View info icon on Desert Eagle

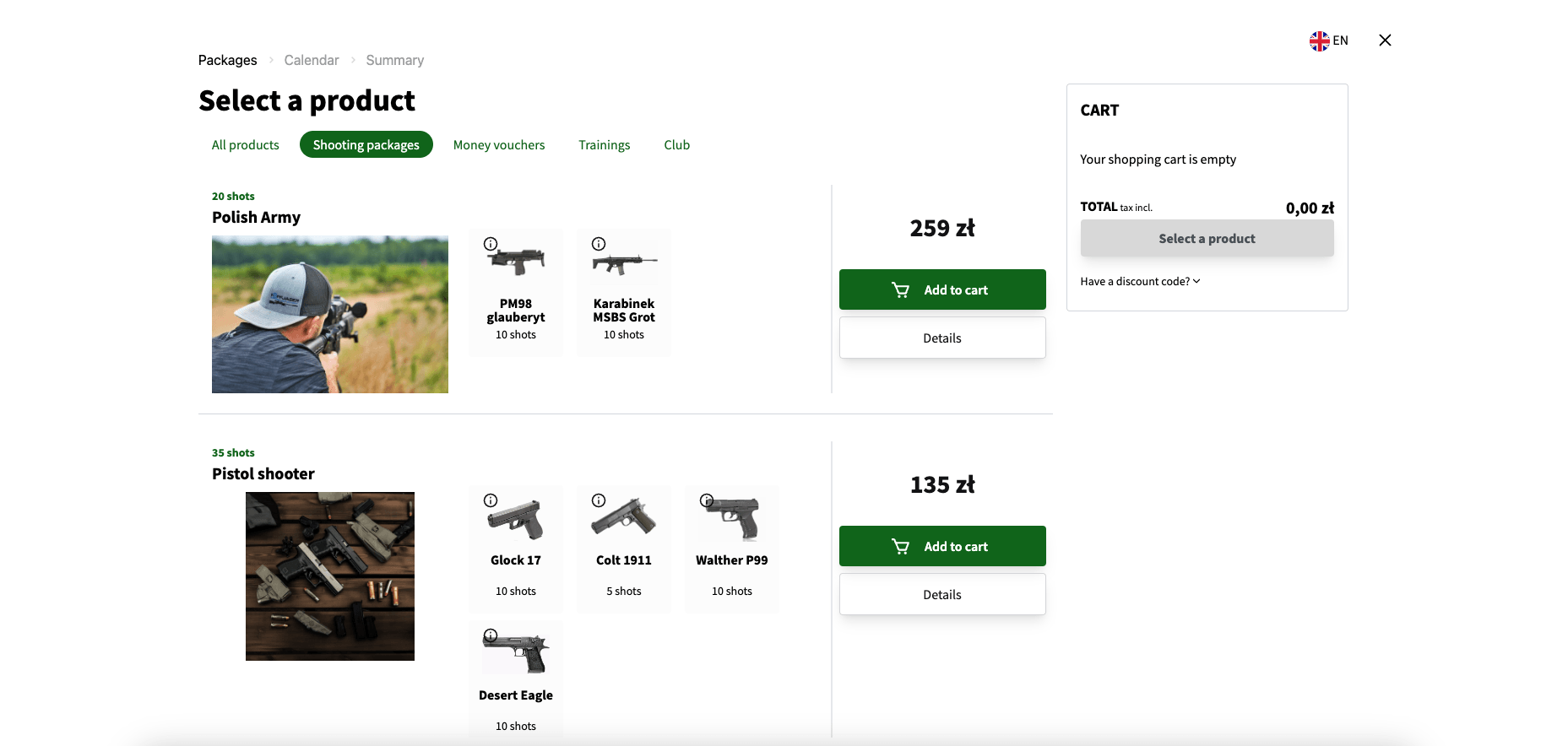click(x=491, y=635)
